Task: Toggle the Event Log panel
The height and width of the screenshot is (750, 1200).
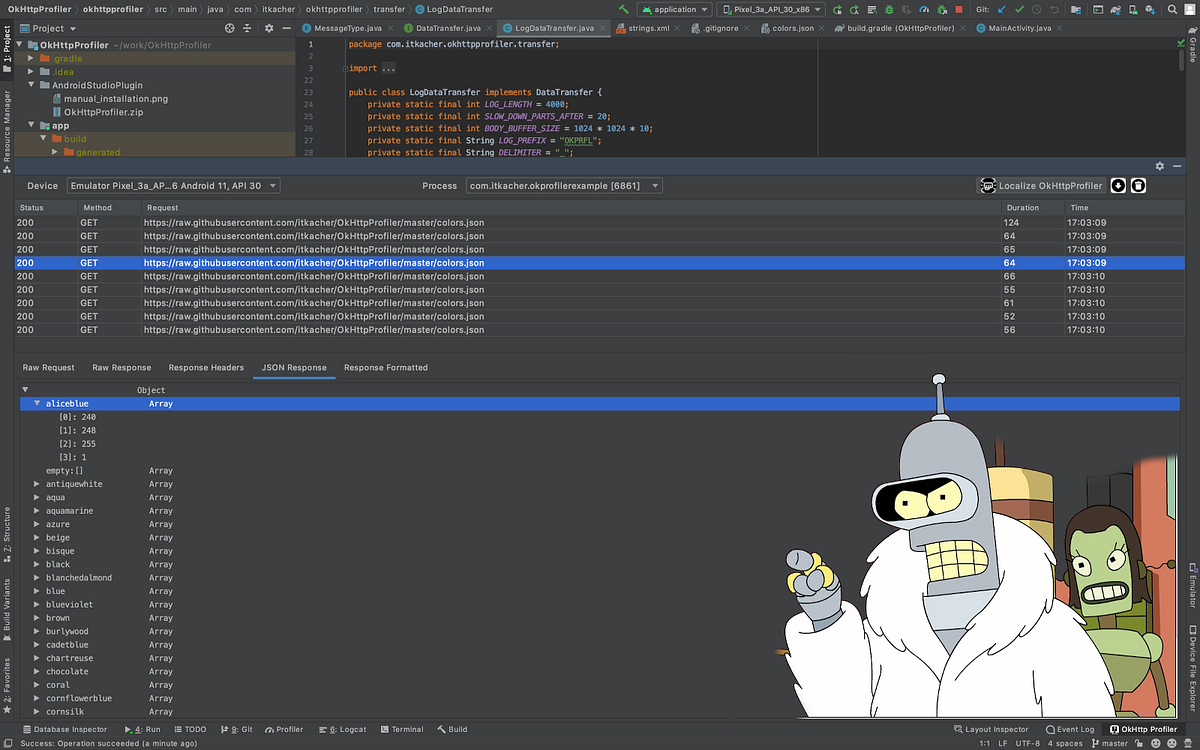Action: 1070,730
